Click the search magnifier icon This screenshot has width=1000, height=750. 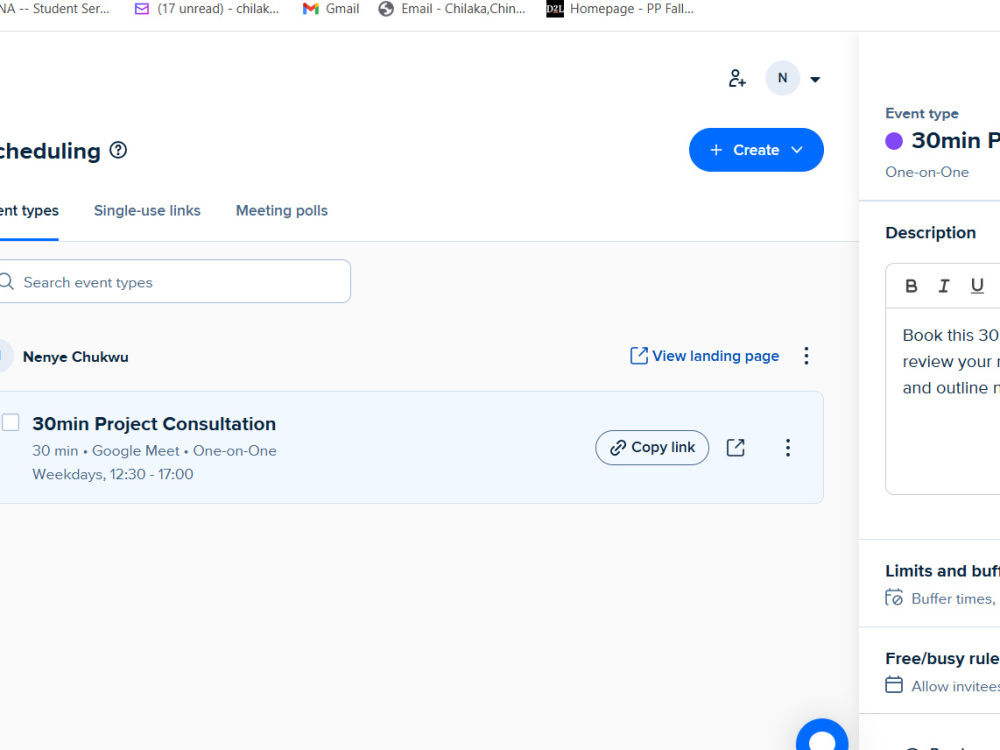click(x=6, y=281)
